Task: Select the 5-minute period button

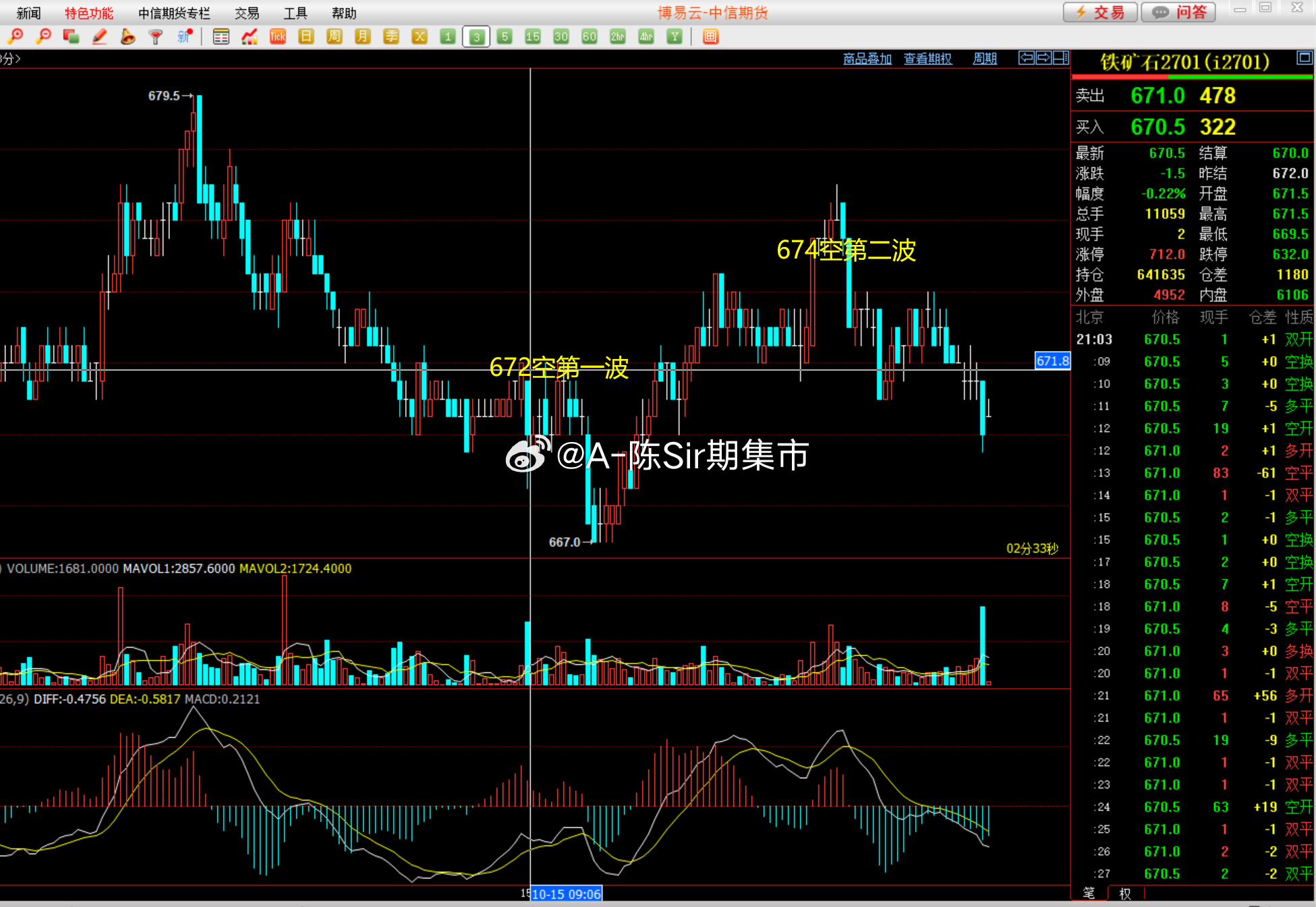Action: (x=505, y=36)
